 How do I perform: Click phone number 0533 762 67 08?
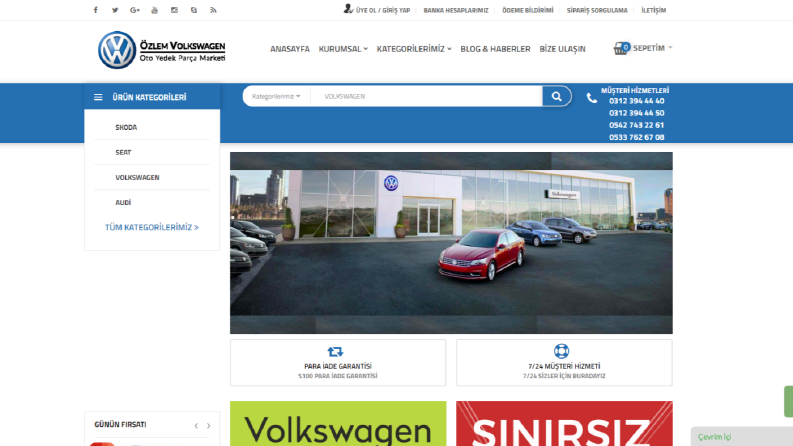pos(636,138)
